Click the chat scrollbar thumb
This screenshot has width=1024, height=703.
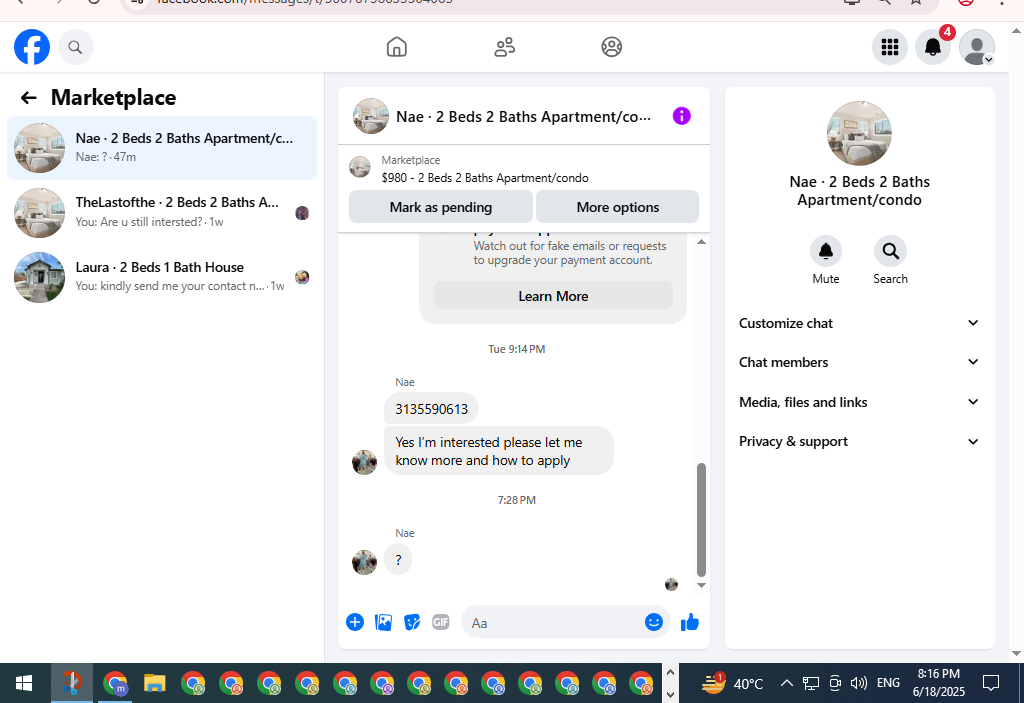tap(701, 519)
